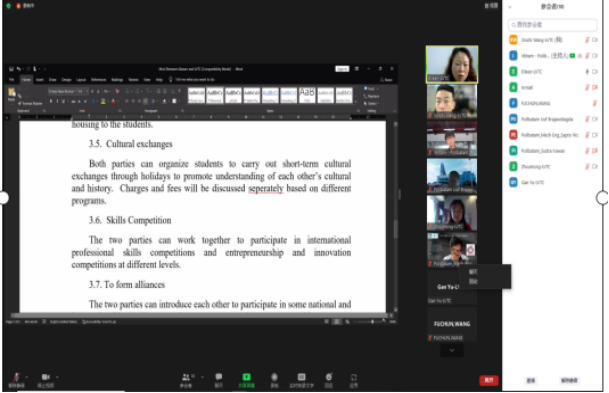The width and height of the screenshot is (609, 393).
Task: Click the red leave meeting button
Action: coord(489,380)
